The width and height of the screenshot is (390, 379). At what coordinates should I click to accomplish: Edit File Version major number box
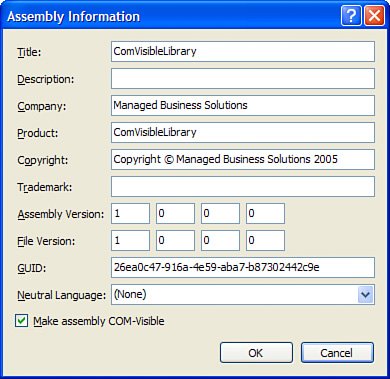(130, 241)
